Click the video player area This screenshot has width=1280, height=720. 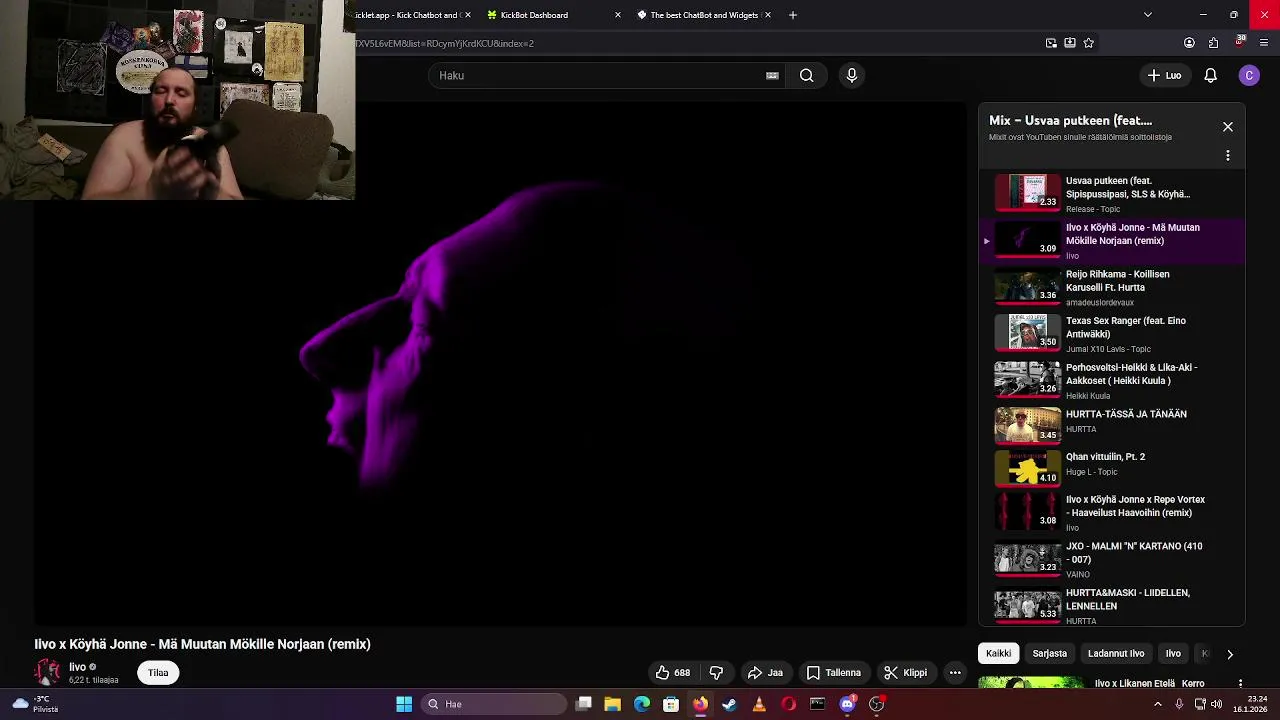500,365
